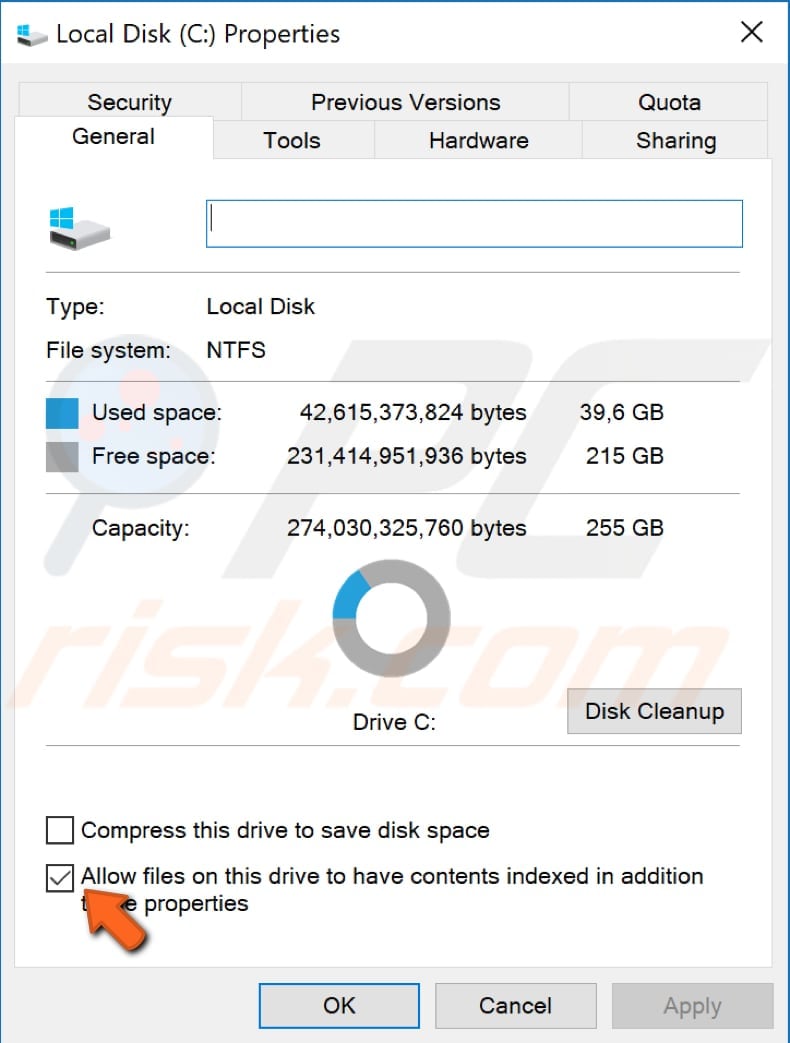Click the 'NTFS' file system value

[x=236, y=350]
